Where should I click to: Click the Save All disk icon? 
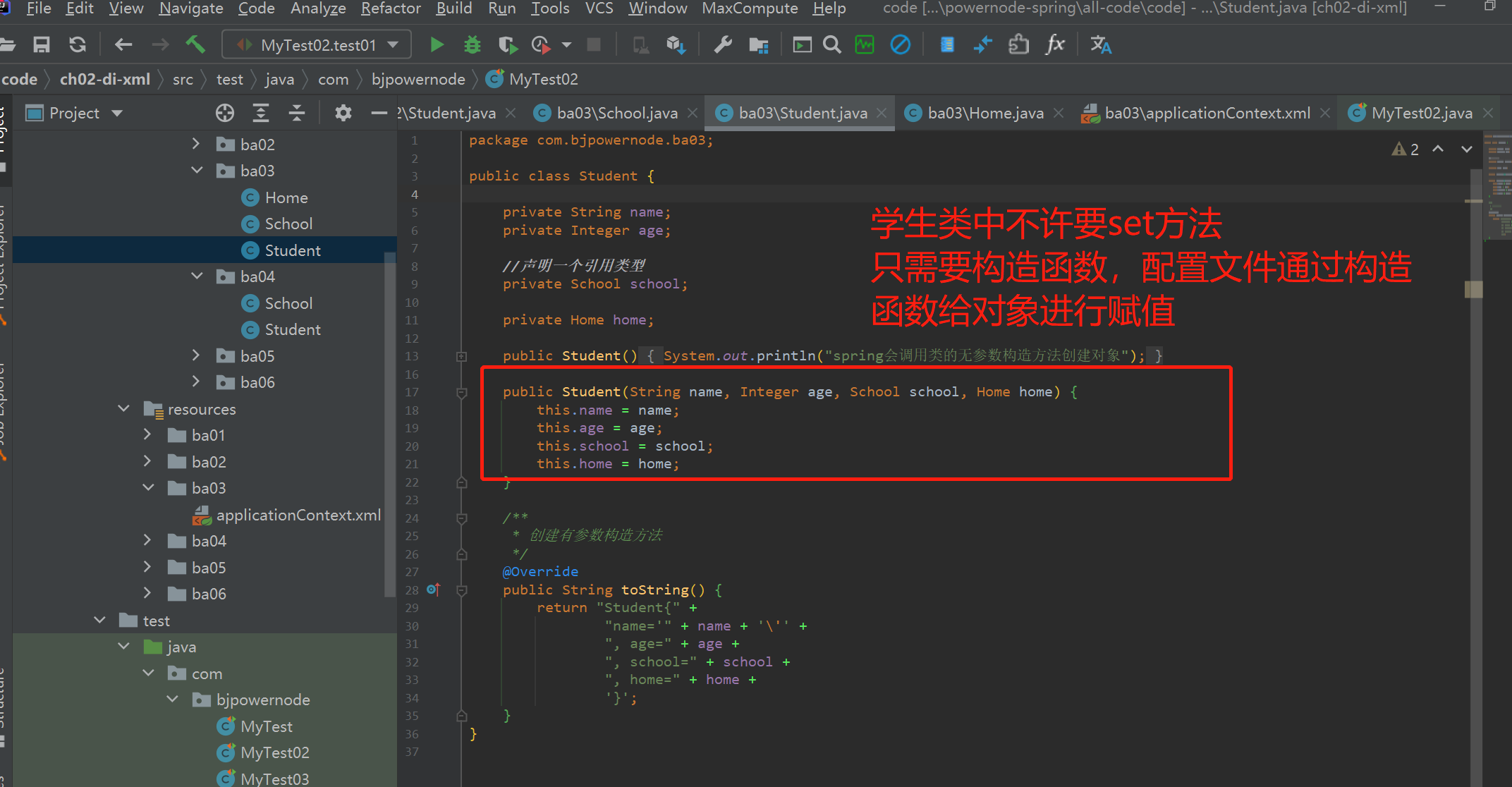pyautogui.click(x=42, y=45)
